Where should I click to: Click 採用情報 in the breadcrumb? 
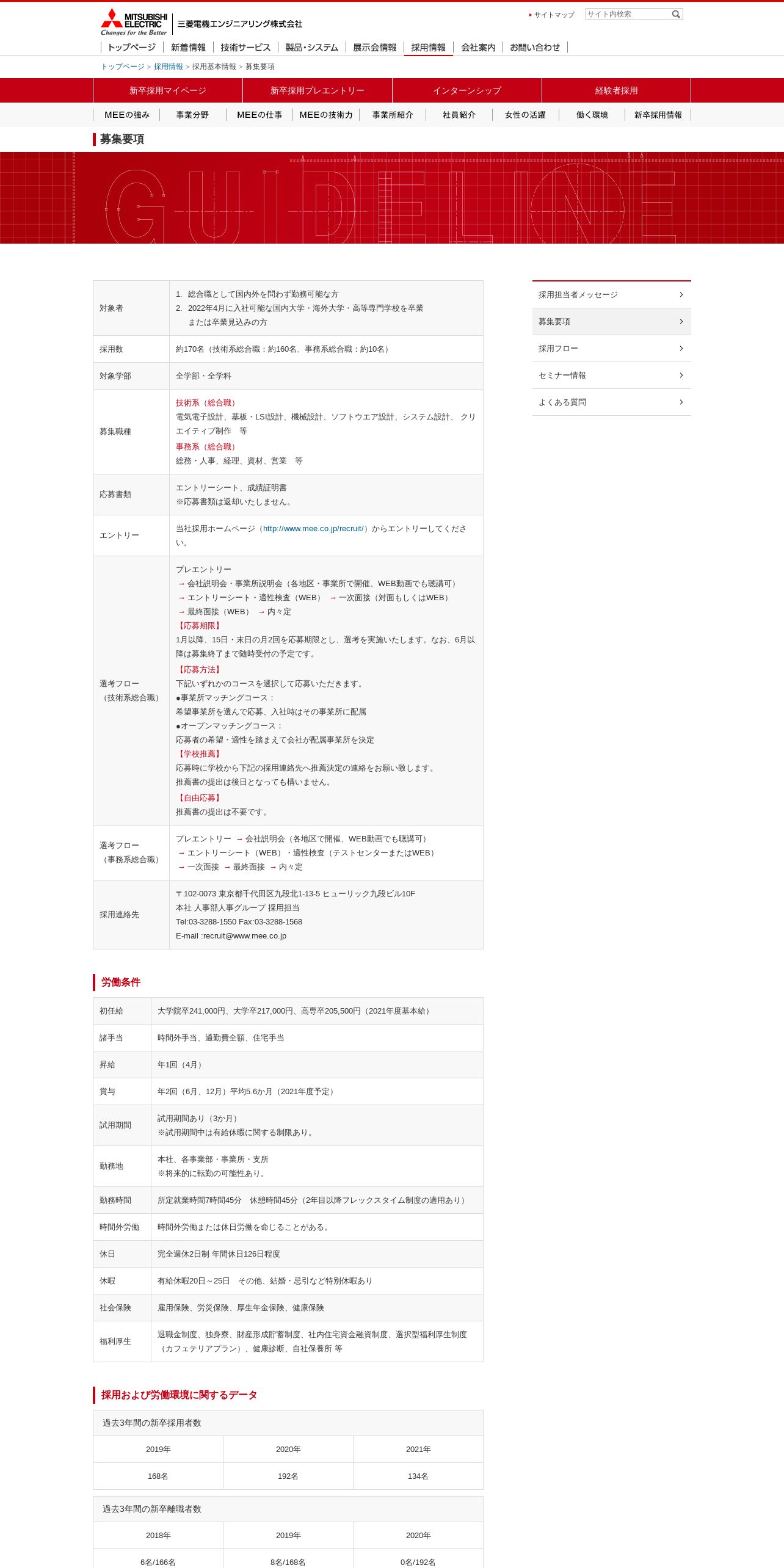[x=169, y=67]
